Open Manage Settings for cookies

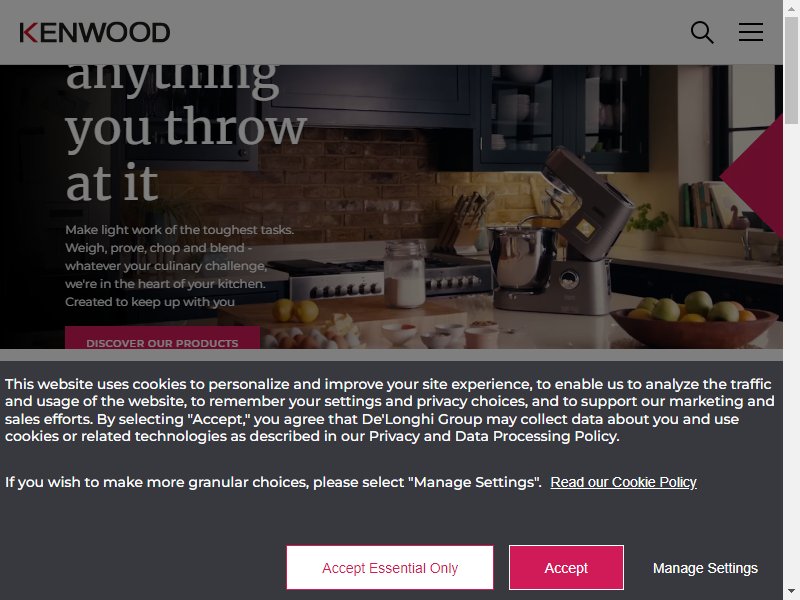point(705,568)
